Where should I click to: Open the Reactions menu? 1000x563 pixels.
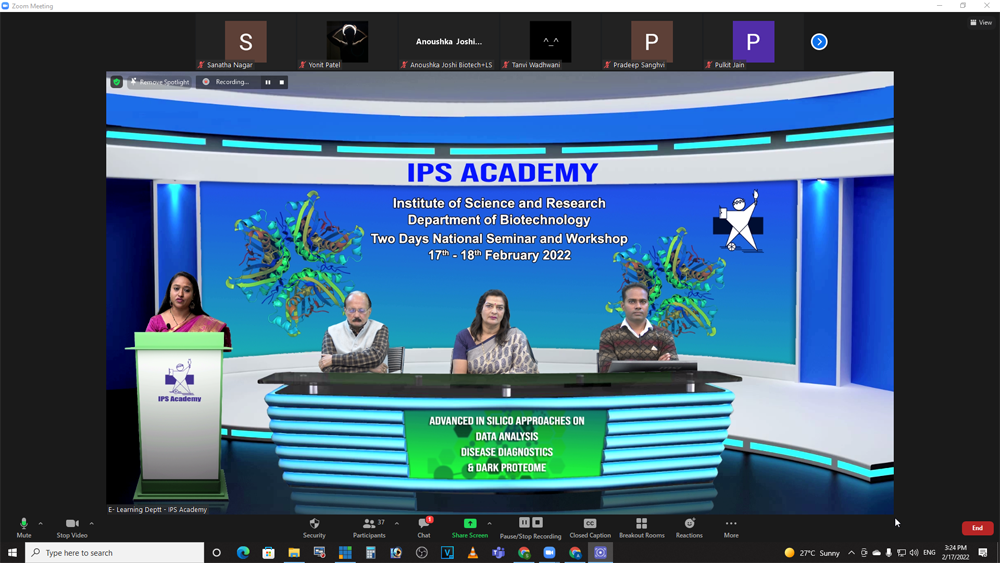click(689, 527)
